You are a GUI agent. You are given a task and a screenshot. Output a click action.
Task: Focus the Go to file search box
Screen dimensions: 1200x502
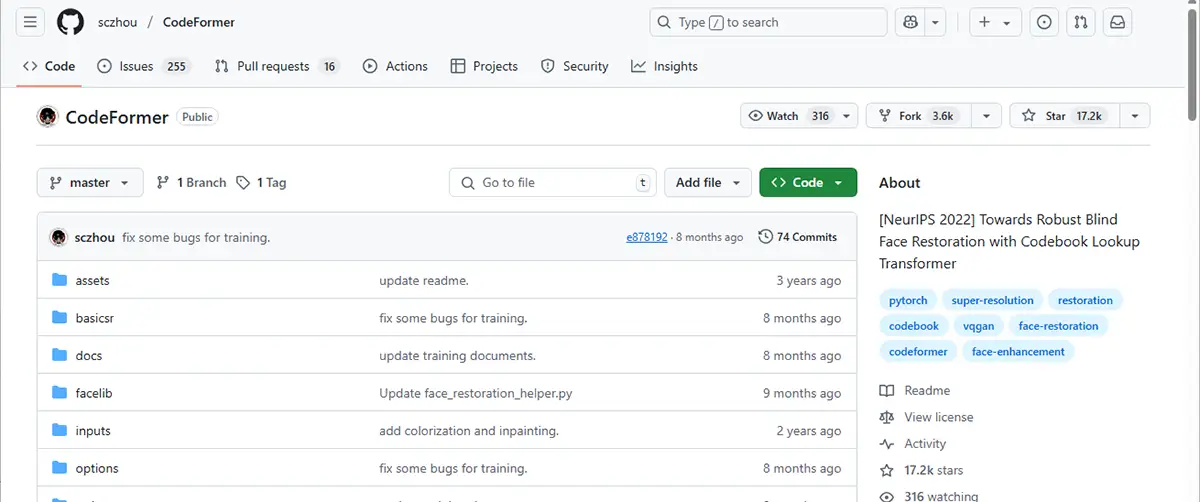coord(553,182)
